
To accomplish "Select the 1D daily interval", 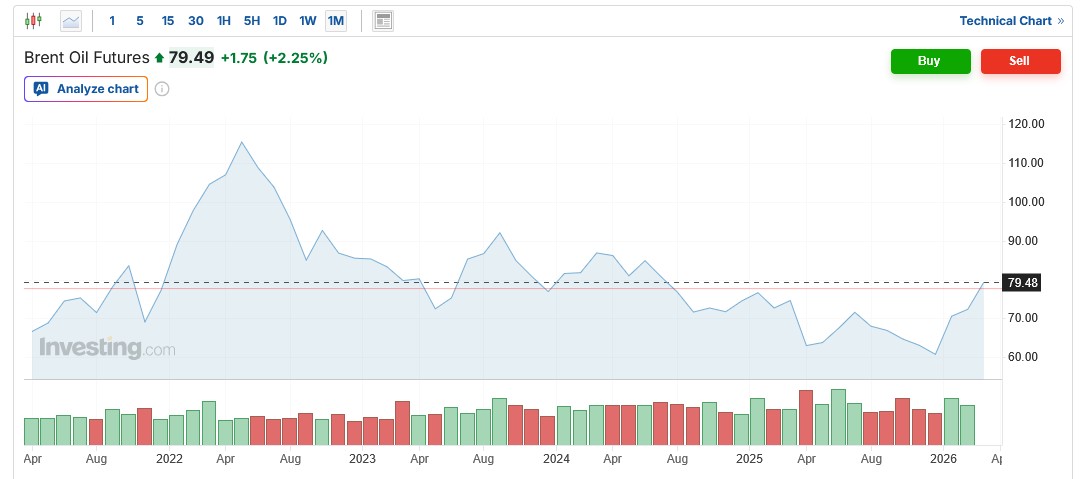I will point(280,20).
